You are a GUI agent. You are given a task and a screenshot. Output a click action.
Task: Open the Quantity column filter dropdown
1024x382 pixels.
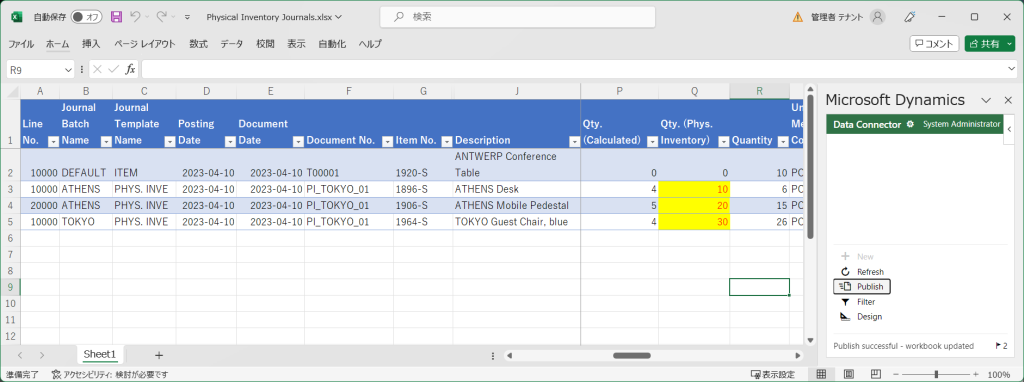(783, 141)
